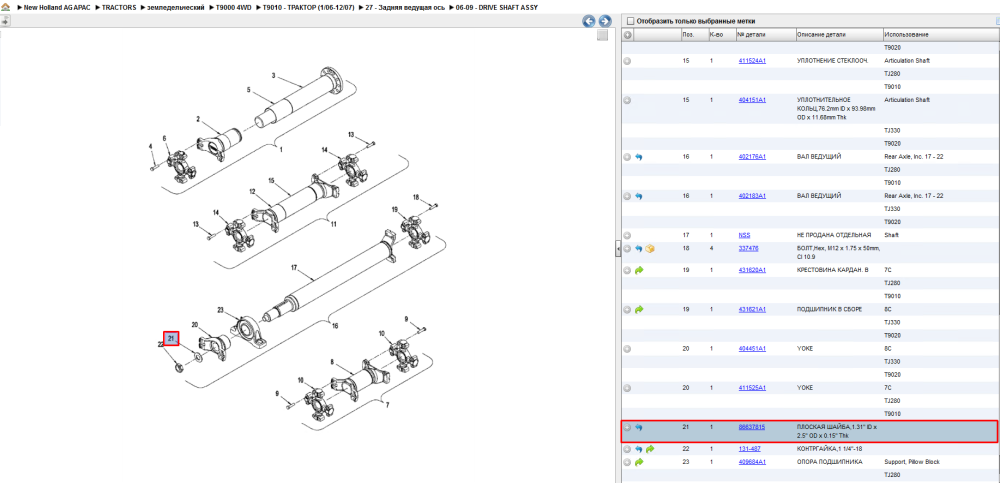Go to the previous diagram with the back arrow
Image resolution: width=1000 pixels, height=483 pixels.
[x=589, y=21]
